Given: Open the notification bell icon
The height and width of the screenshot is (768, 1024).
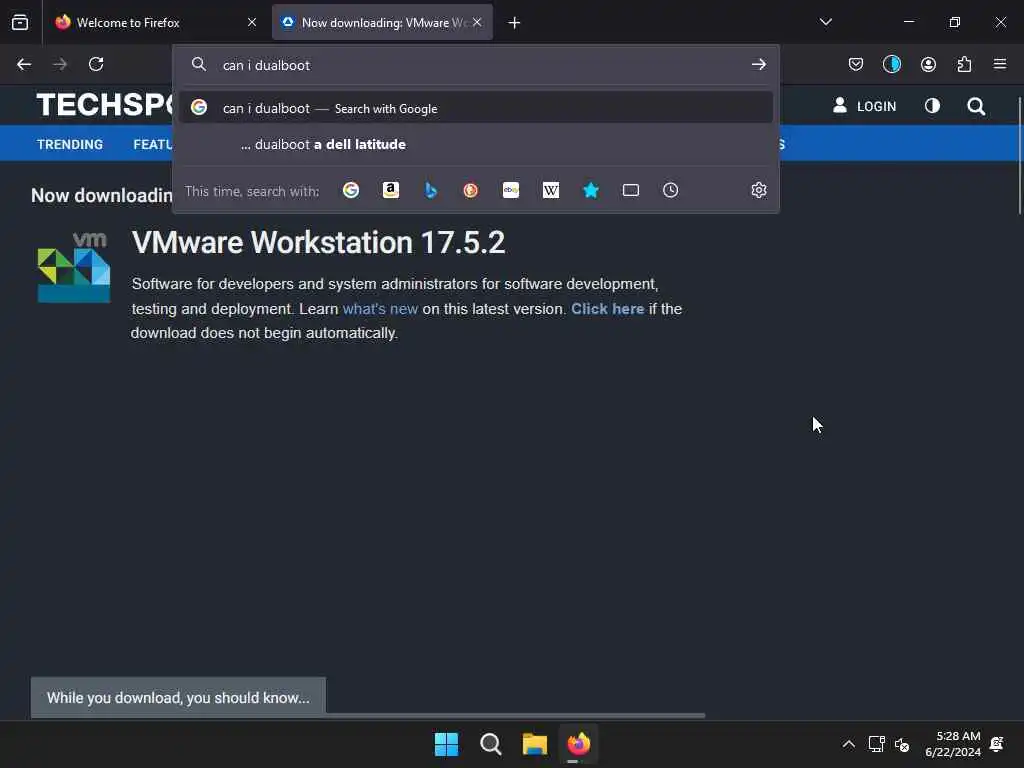Looking at the screenshot, I should [997, 744].
